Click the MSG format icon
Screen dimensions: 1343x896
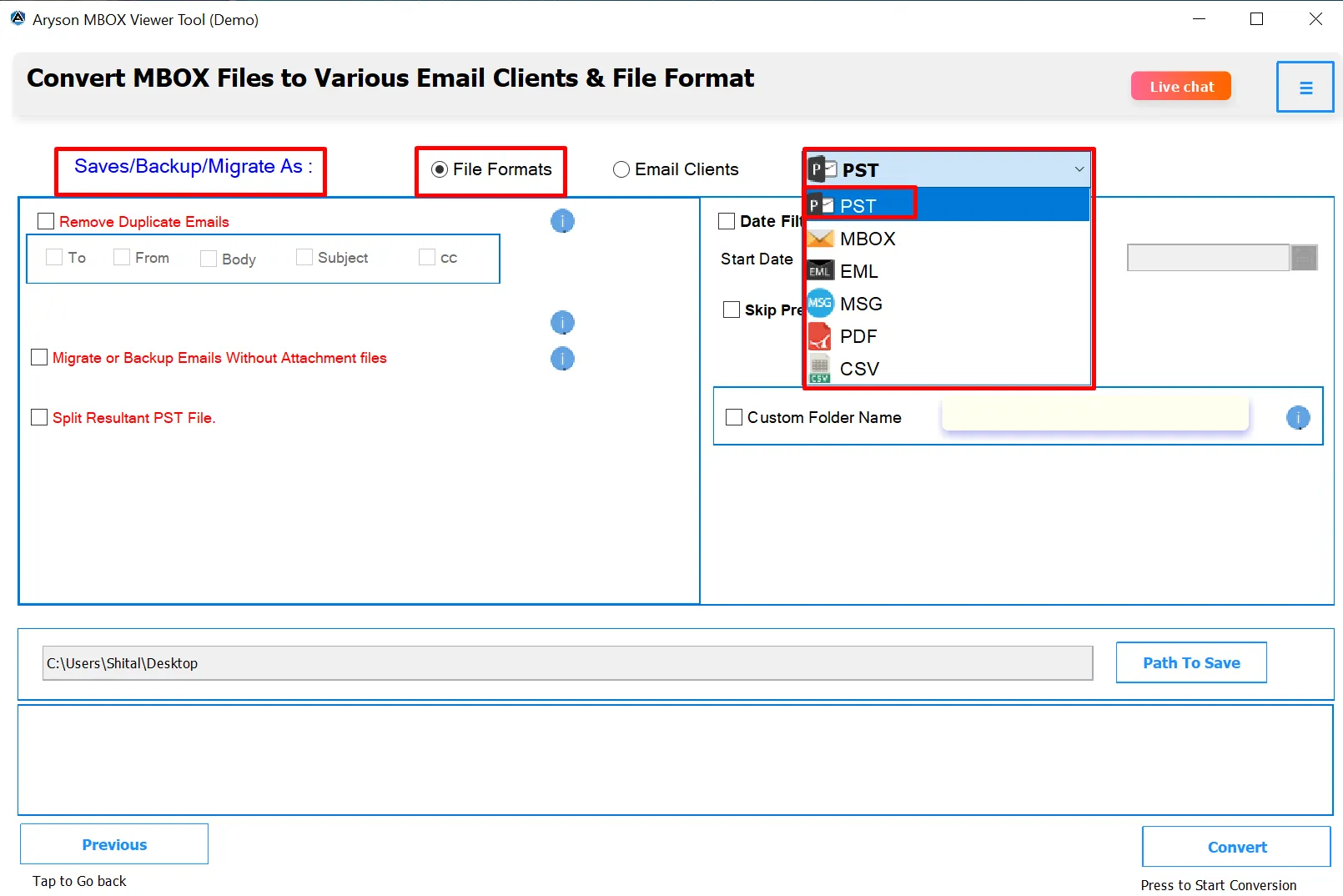(820, 303)
